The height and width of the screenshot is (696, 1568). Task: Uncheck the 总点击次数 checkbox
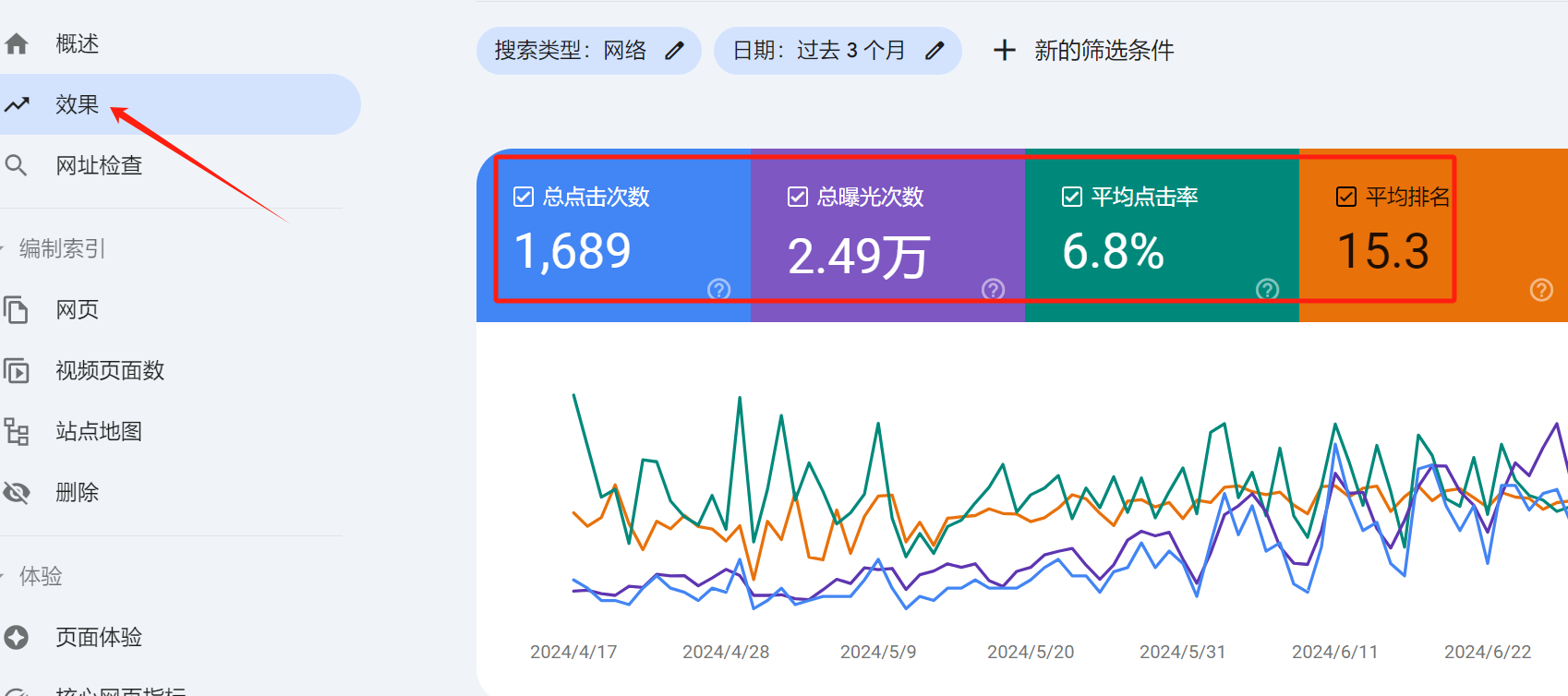pos(524,197)
